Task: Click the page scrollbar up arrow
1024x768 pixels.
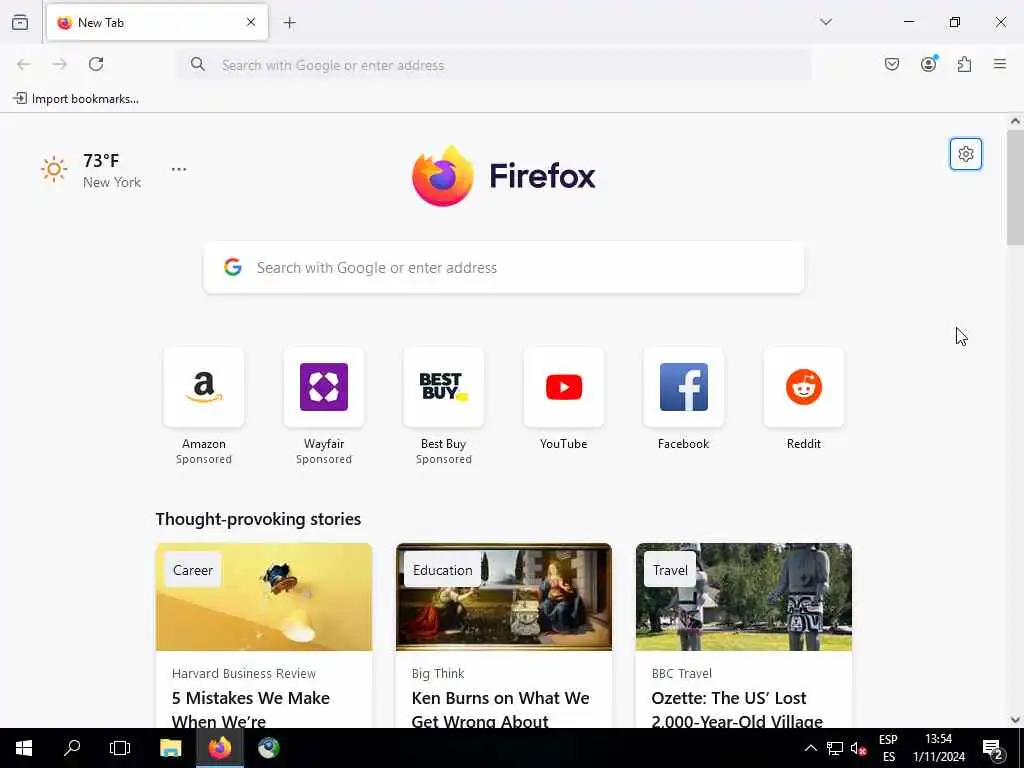Action: pos(1015,121)
